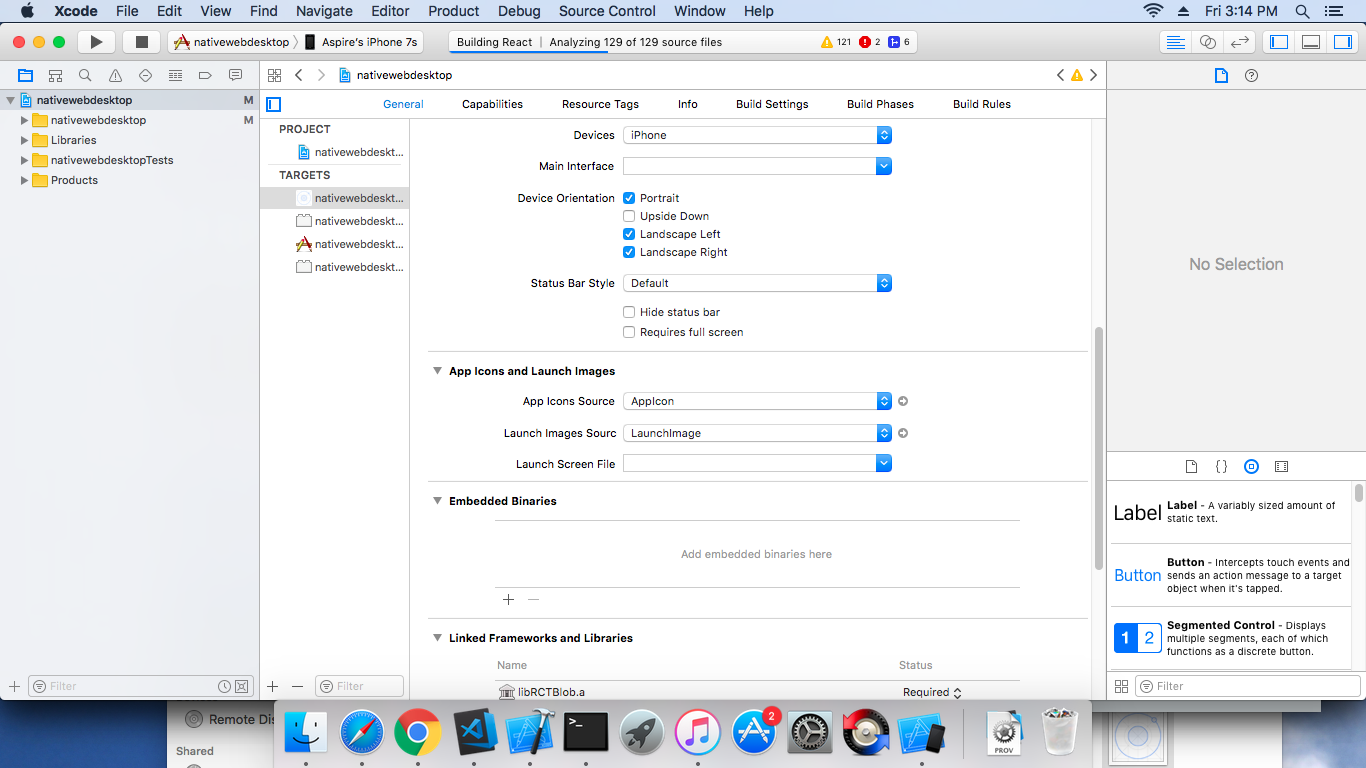Viewport: 1366px width, 768px height.
Task: Toggle the Debug area pane button
Action: [1311, 42]
